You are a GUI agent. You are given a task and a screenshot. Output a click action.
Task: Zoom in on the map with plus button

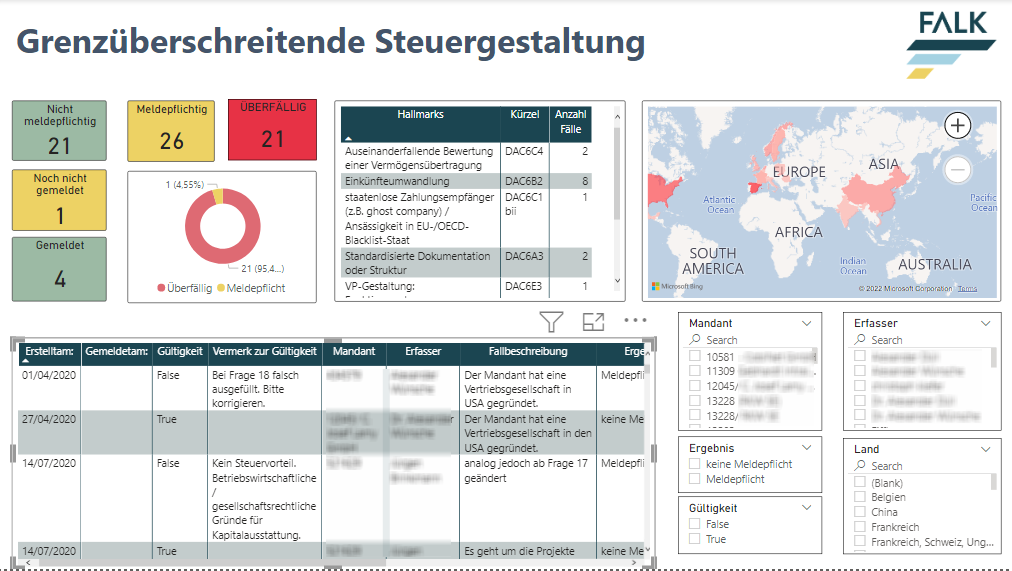pyautogui.click(x=958, y=125)
